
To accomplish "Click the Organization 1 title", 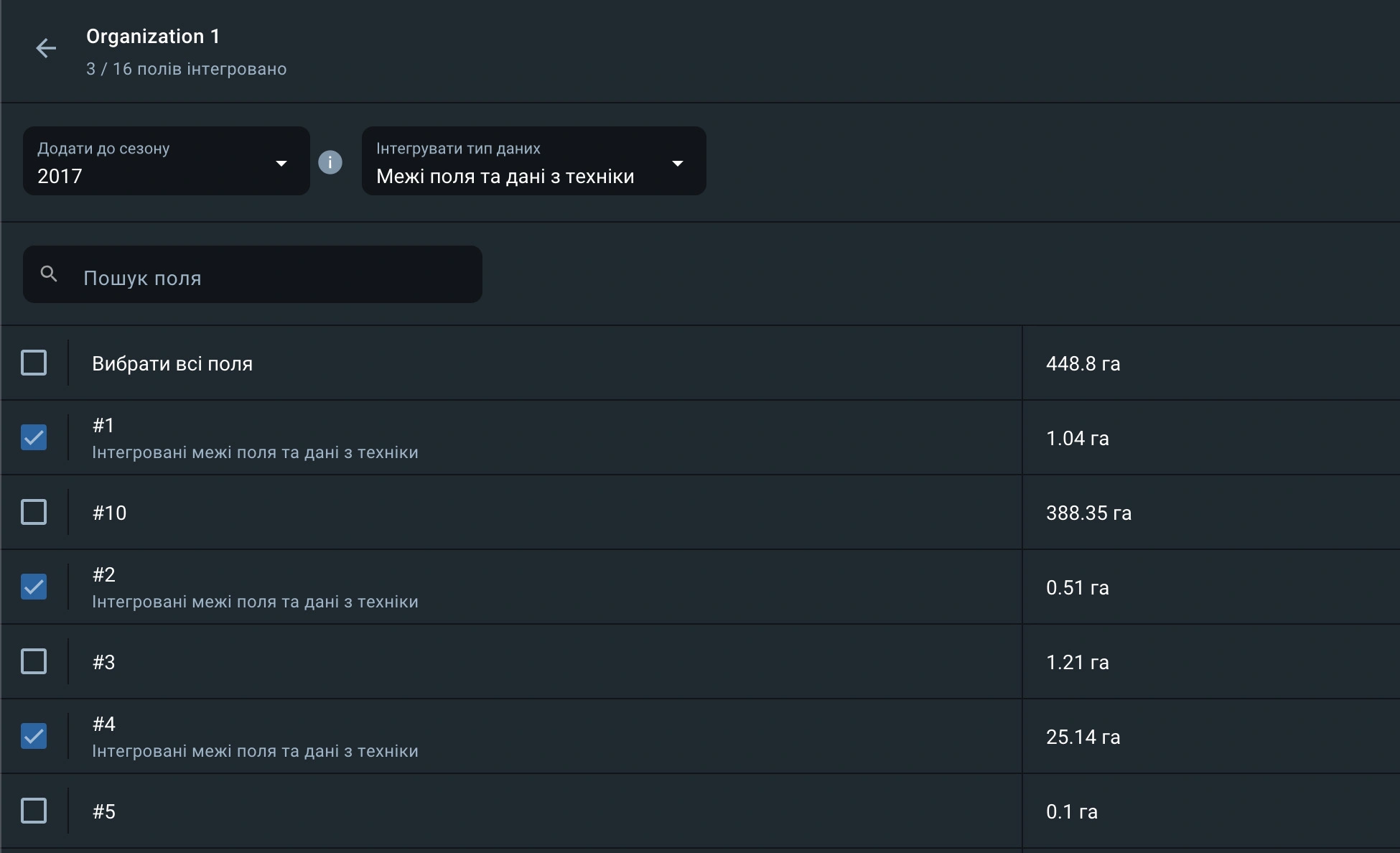I will coord(153,37).
